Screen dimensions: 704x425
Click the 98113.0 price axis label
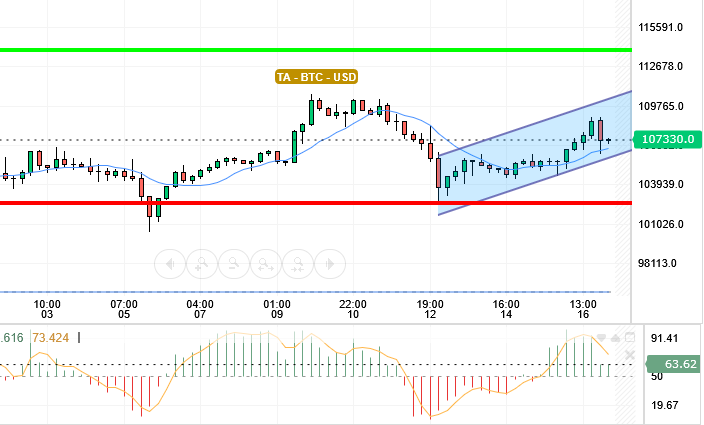(x=657, y=263)
